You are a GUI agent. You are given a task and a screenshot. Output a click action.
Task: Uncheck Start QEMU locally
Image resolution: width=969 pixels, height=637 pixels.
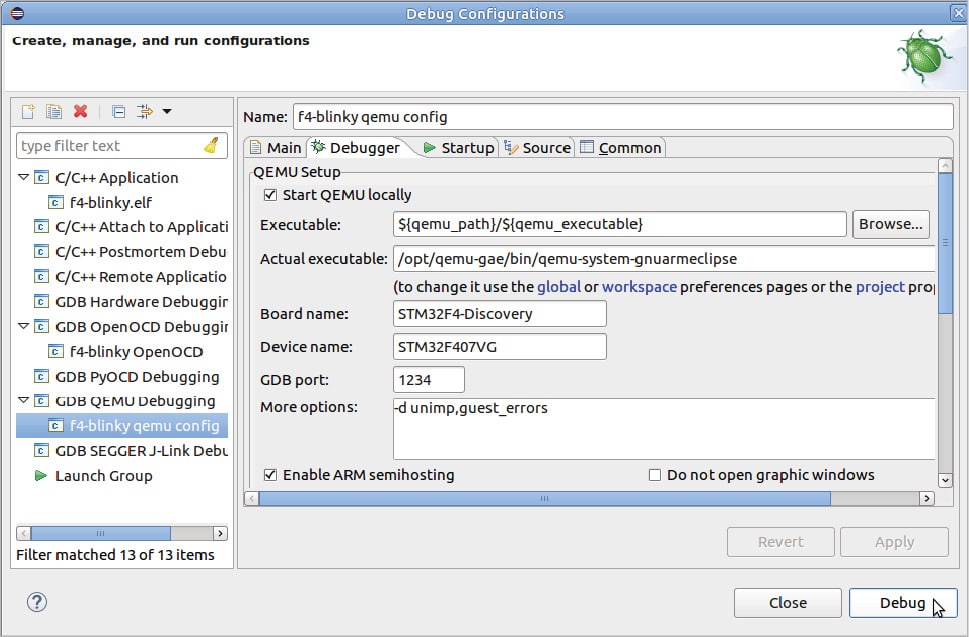269,195
